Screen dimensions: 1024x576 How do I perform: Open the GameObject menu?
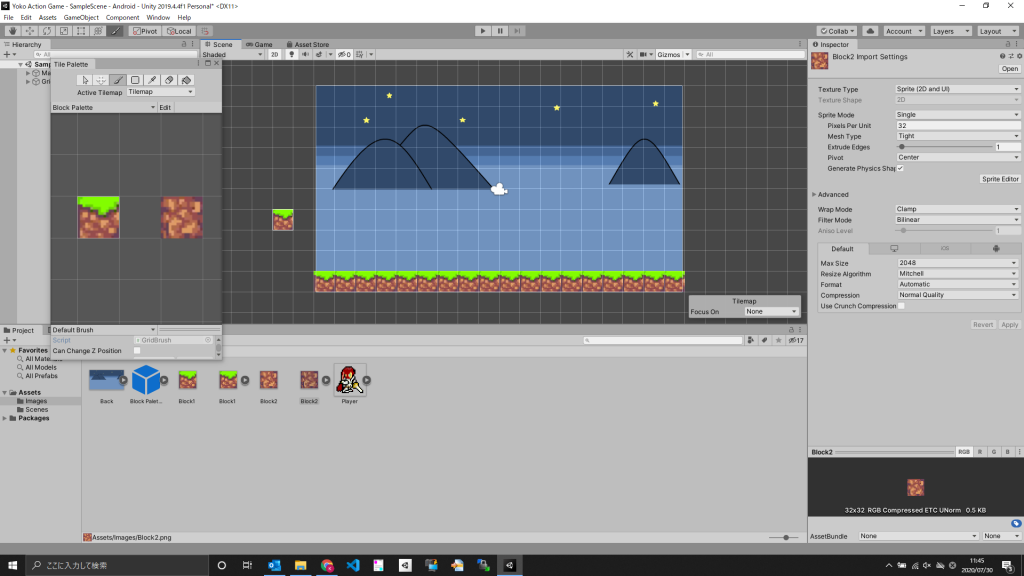tap(81, 18)
